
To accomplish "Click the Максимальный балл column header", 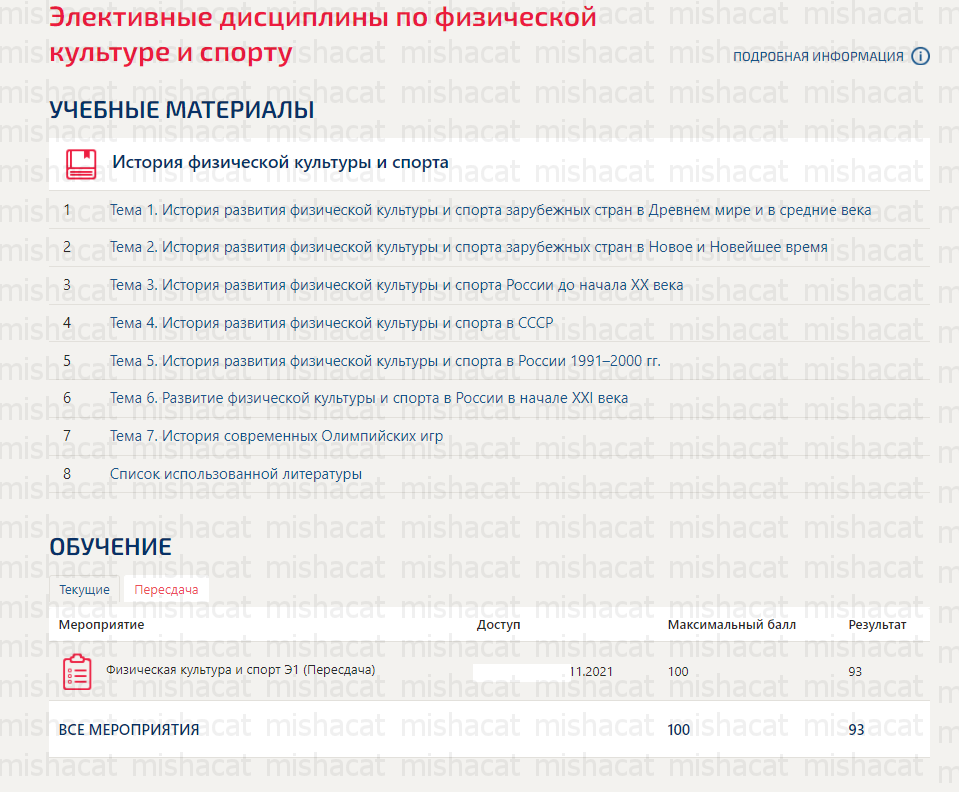I will pyautogui.click(x=731, y=624).
